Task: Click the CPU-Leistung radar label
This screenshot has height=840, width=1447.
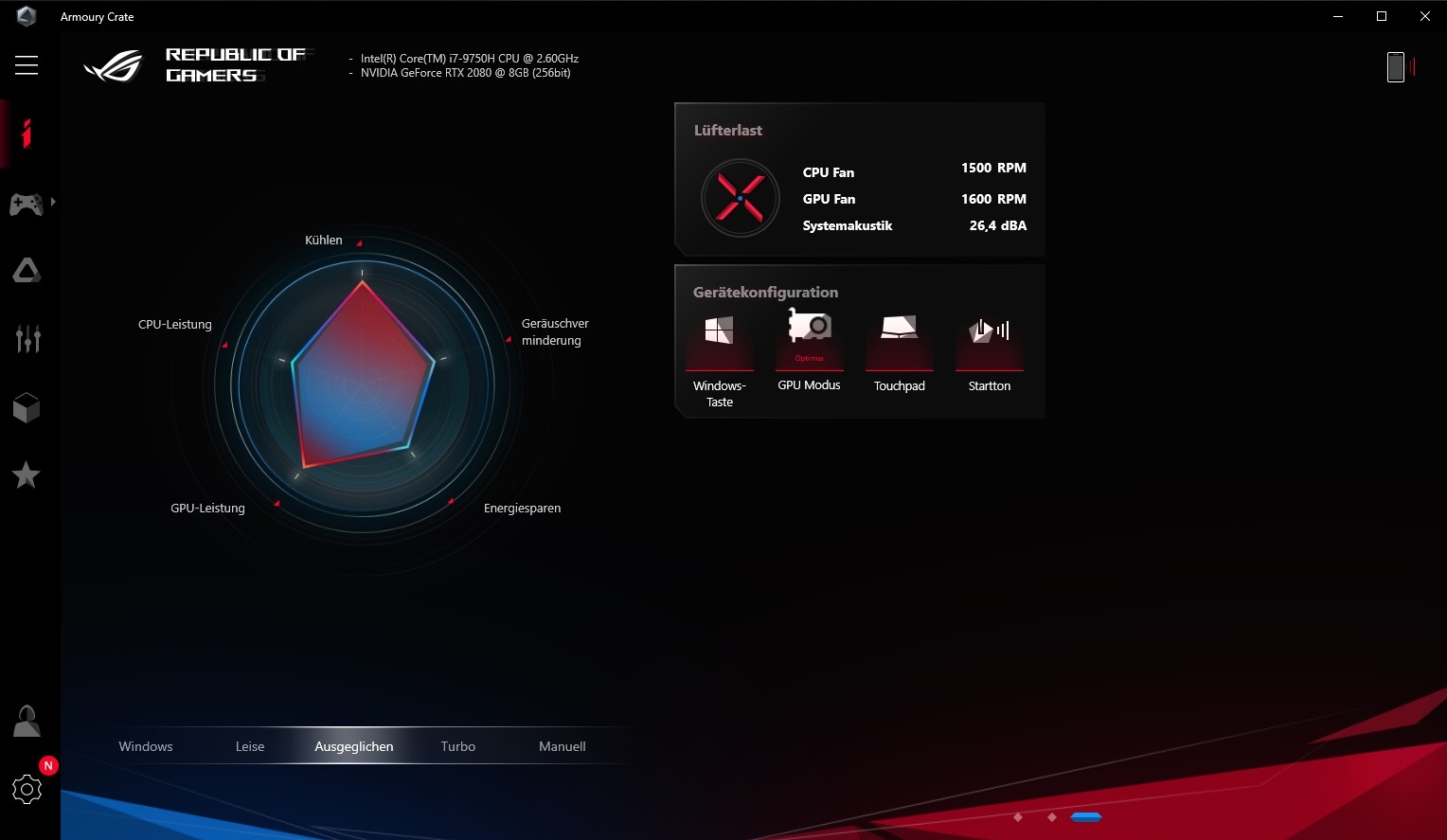Action: tap(175, 324)
